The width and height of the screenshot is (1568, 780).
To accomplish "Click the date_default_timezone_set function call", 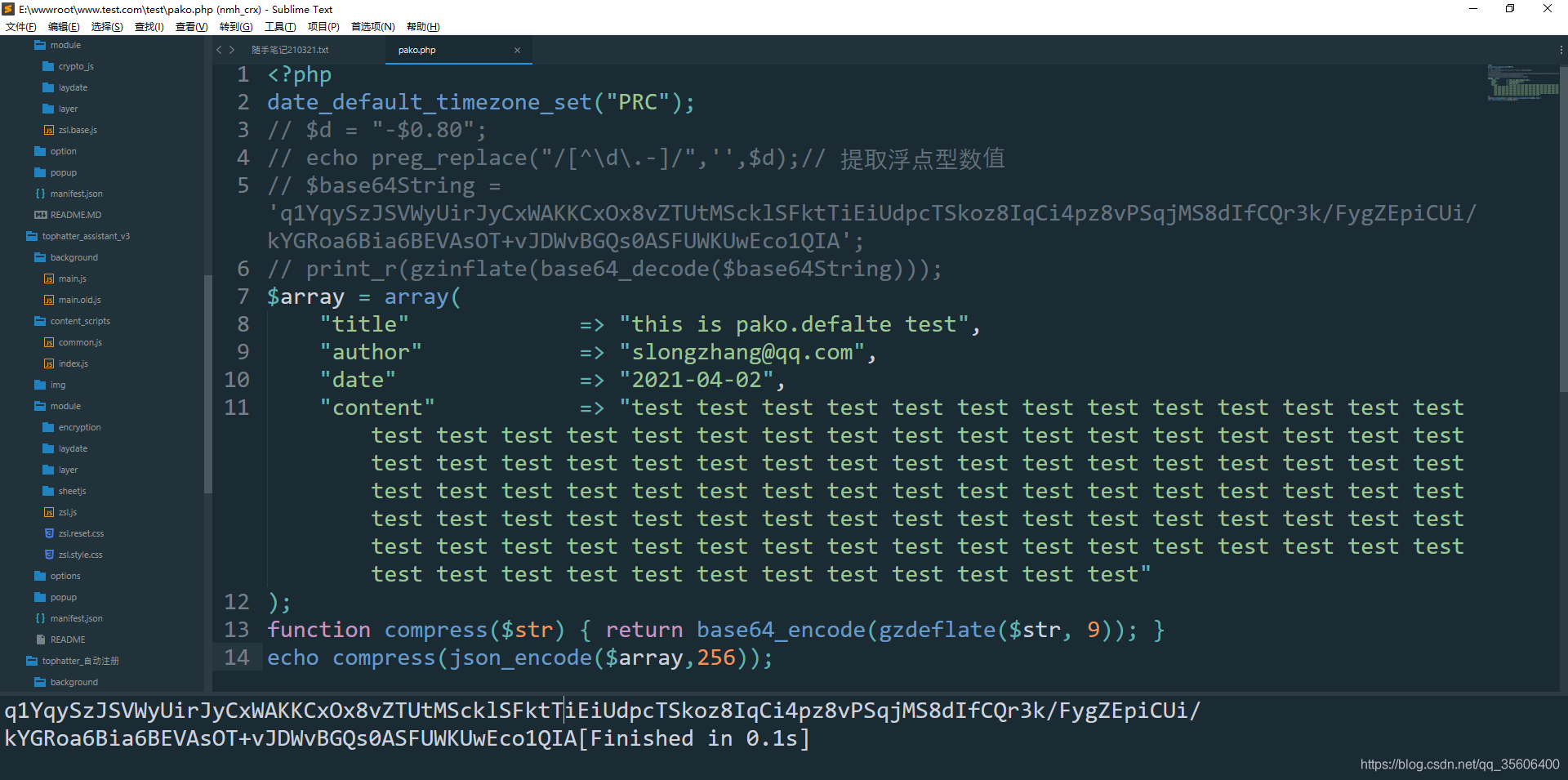I will 429,102.
